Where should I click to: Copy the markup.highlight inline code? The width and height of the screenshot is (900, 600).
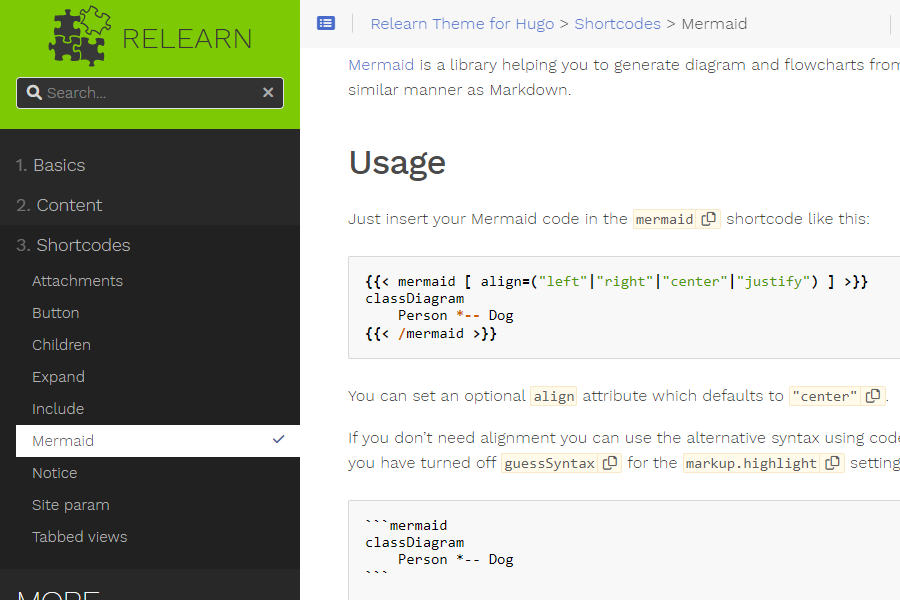point(833,463)
